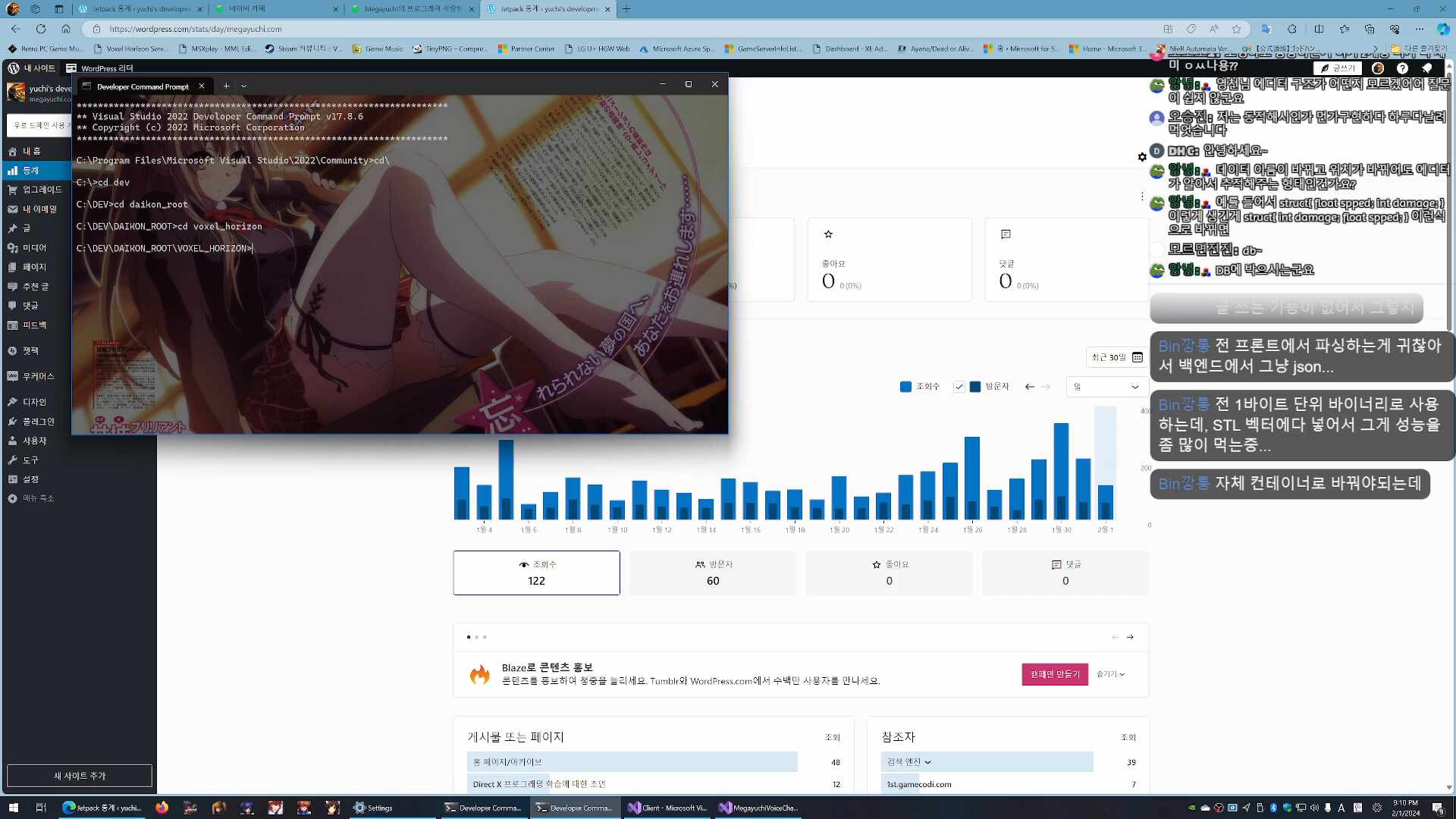Click the 우커머스 (WooCommerce) sidebar icon

click(12, 376)
